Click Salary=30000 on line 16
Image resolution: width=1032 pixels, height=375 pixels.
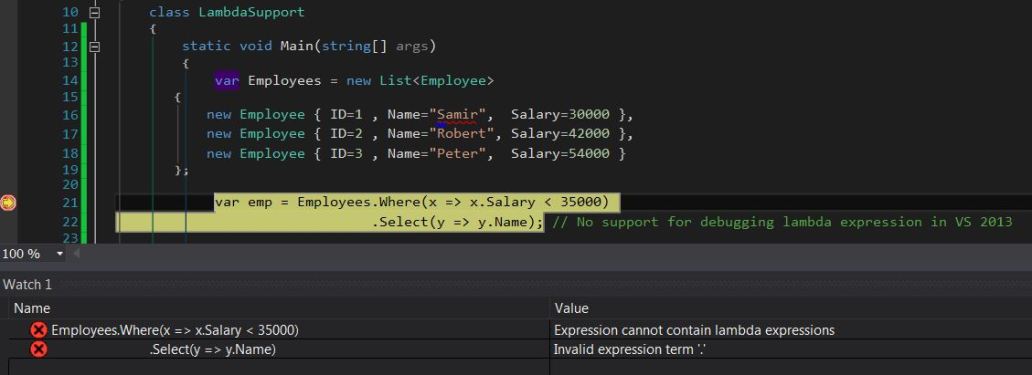(560, 115)
